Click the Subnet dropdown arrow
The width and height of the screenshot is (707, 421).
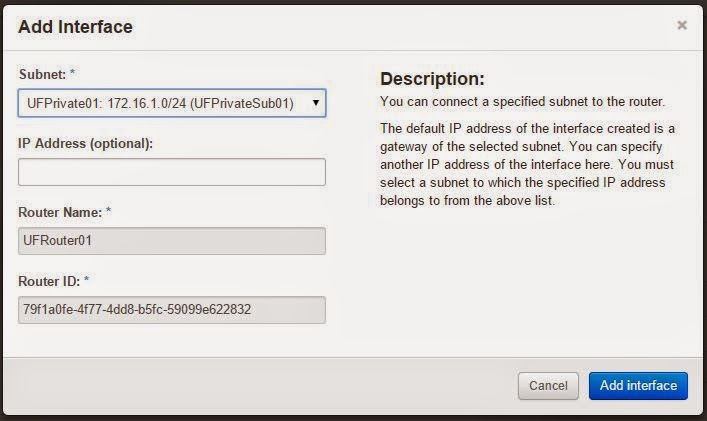coord(316,103)
